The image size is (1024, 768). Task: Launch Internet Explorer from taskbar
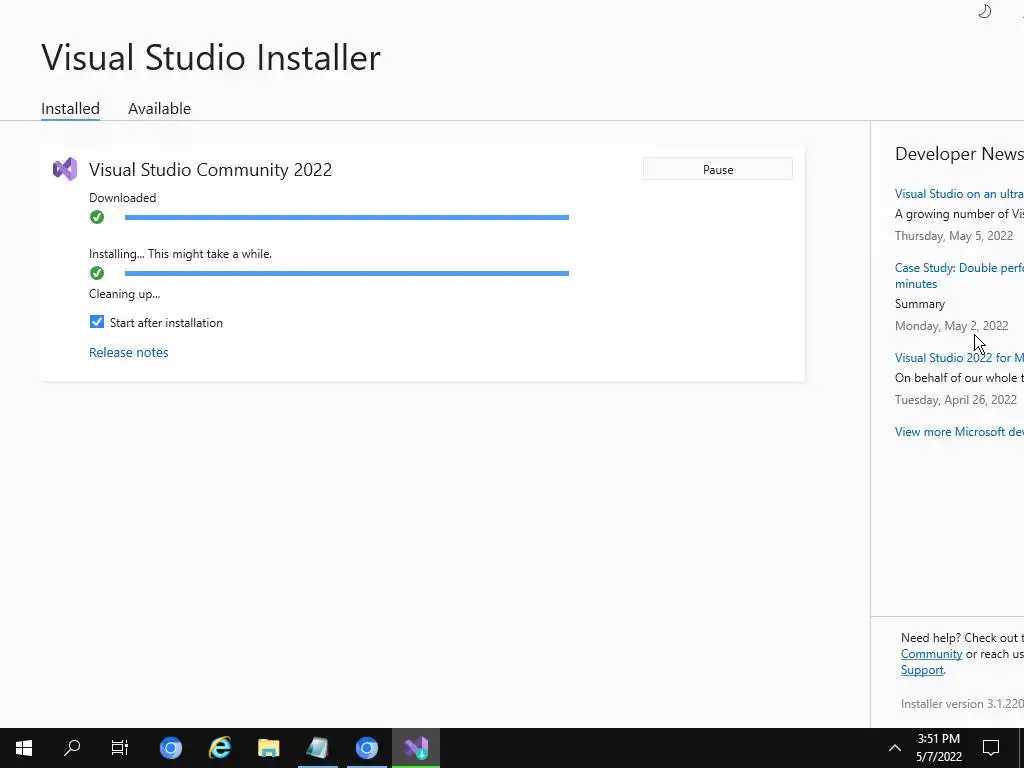(x=220, y=748)
